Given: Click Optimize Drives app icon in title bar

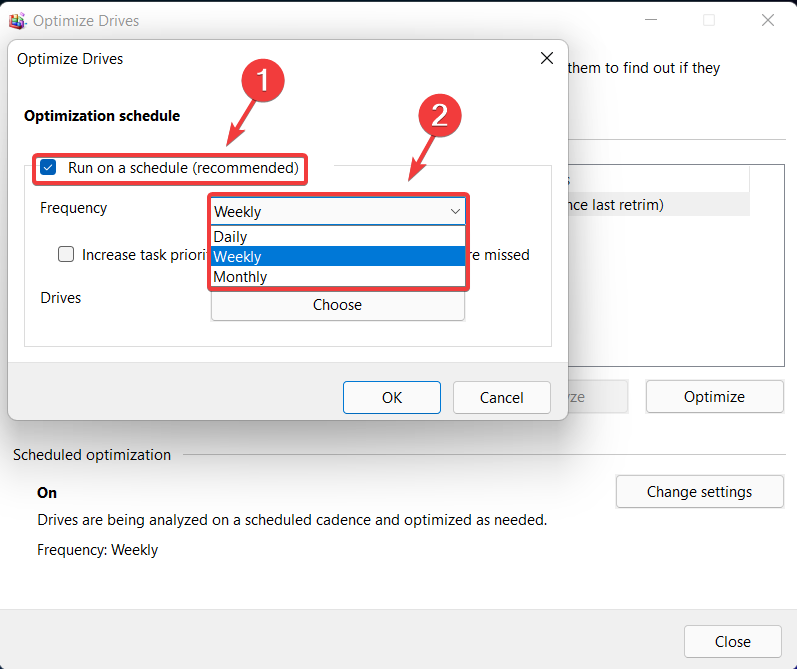Looking at the screenshot, I should pyautogui.click(x=17, y=20).
